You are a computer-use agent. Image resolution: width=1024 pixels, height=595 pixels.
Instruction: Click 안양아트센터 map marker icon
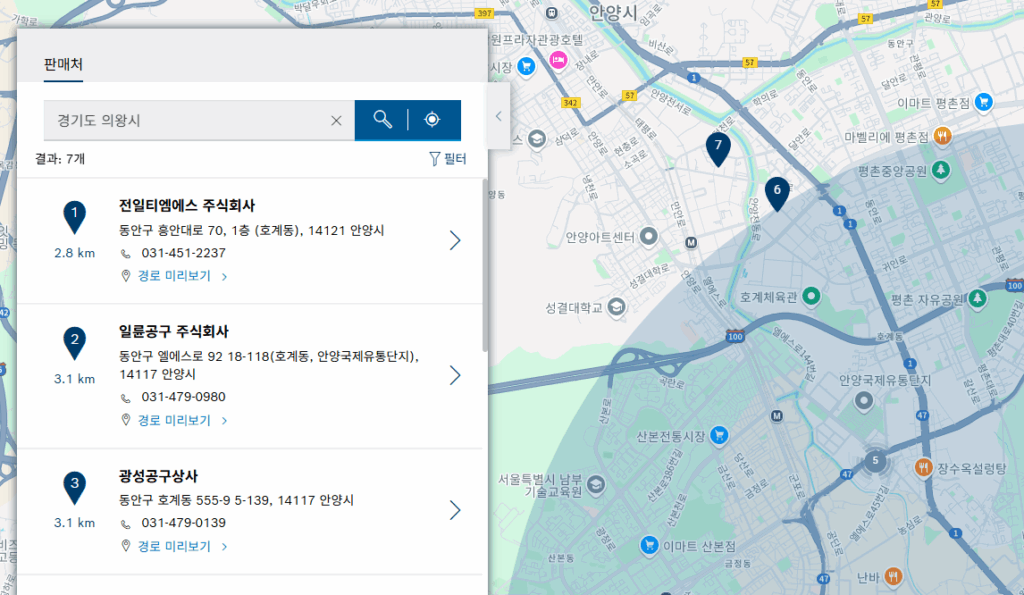point(648,236)
